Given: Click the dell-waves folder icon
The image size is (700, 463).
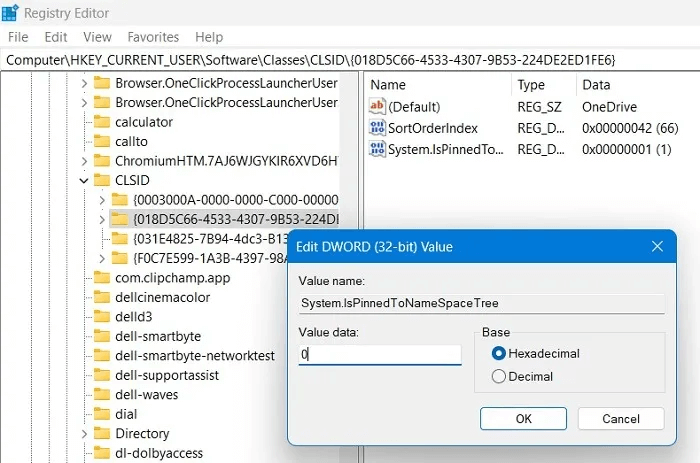Looking at the screenshot, I should [102, 395].
